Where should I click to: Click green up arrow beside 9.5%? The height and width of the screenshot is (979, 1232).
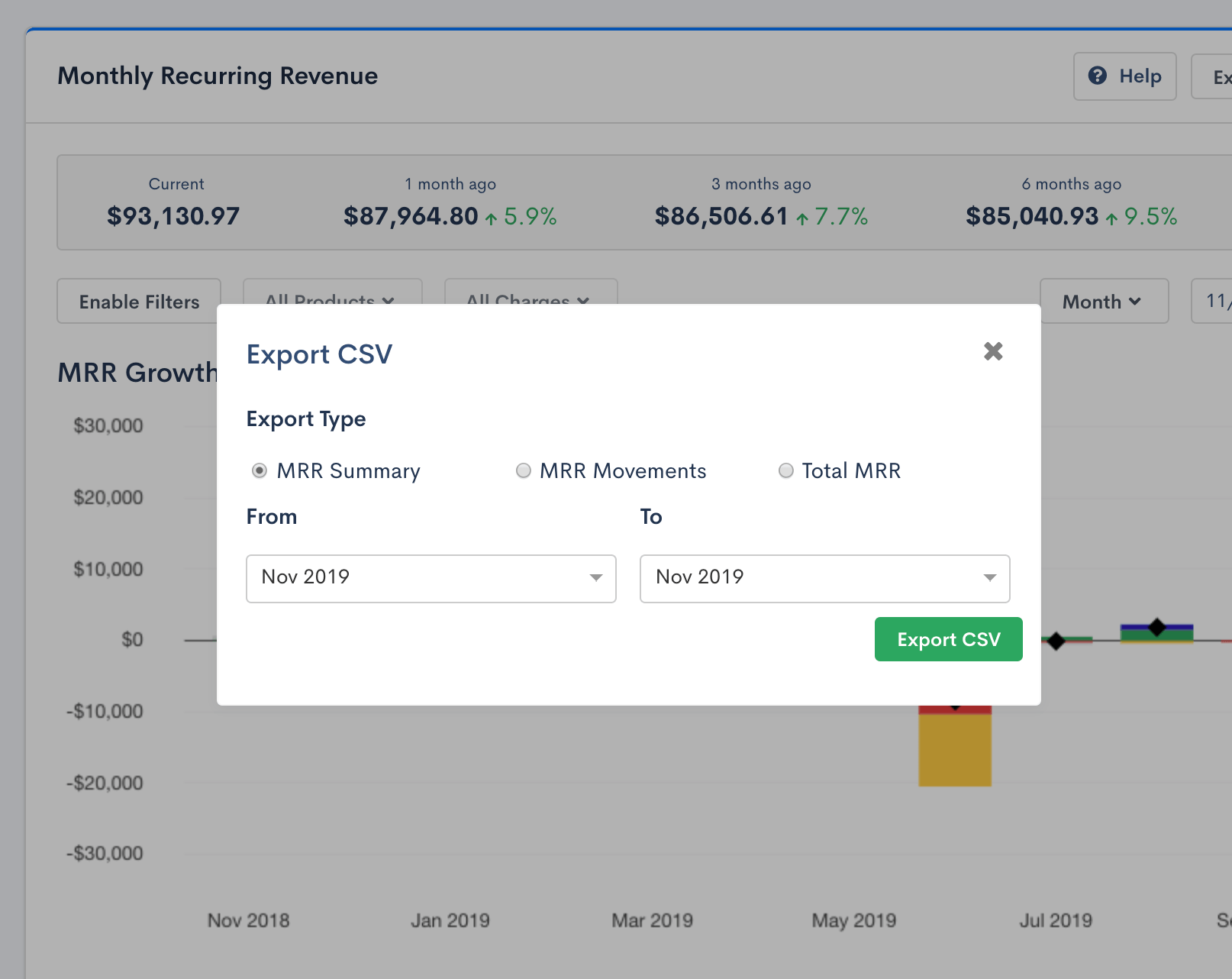pyautogui.click(x=1111, y=218)
